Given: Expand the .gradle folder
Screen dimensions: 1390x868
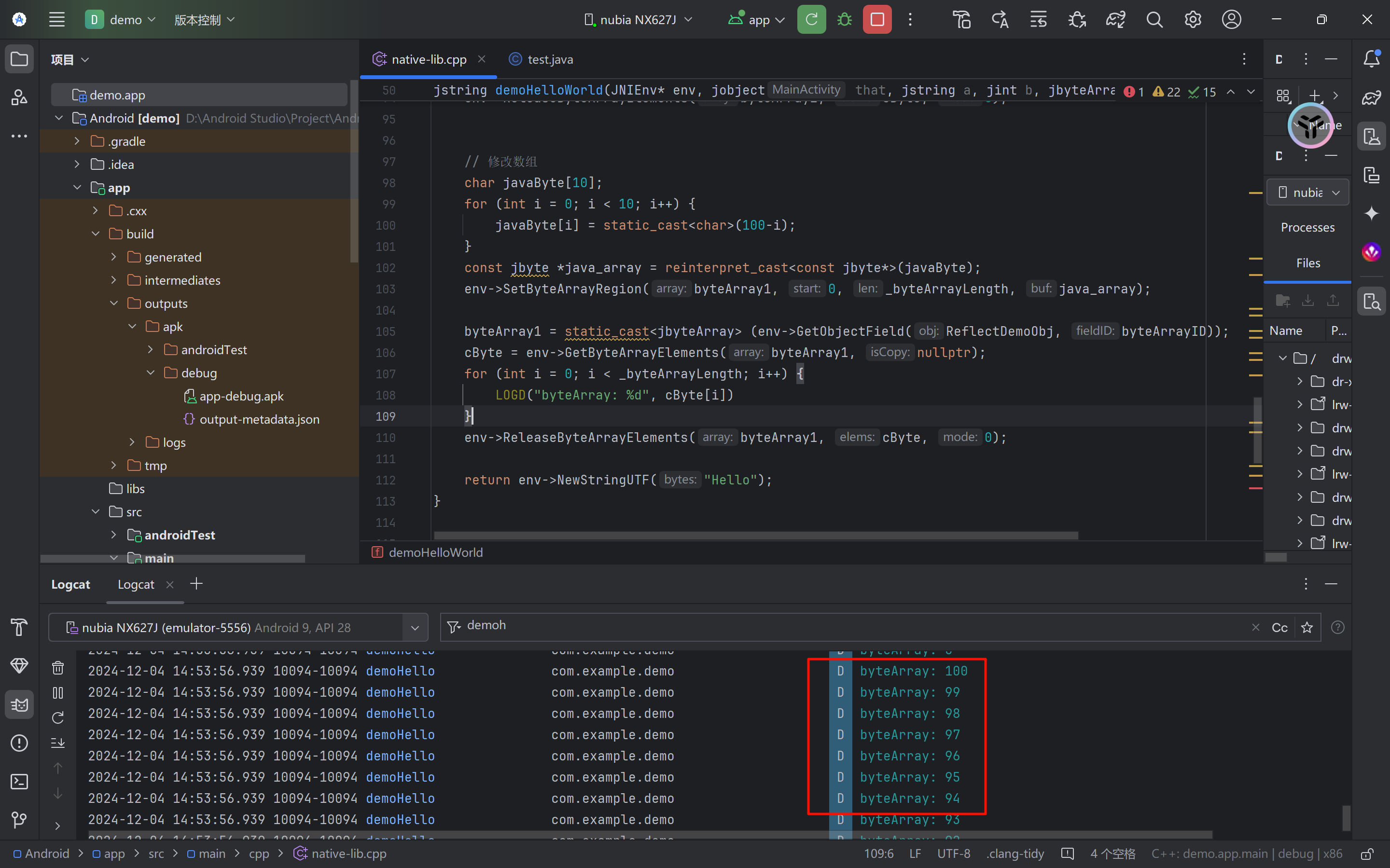Looking at the screenshot, I should [77, 141].
